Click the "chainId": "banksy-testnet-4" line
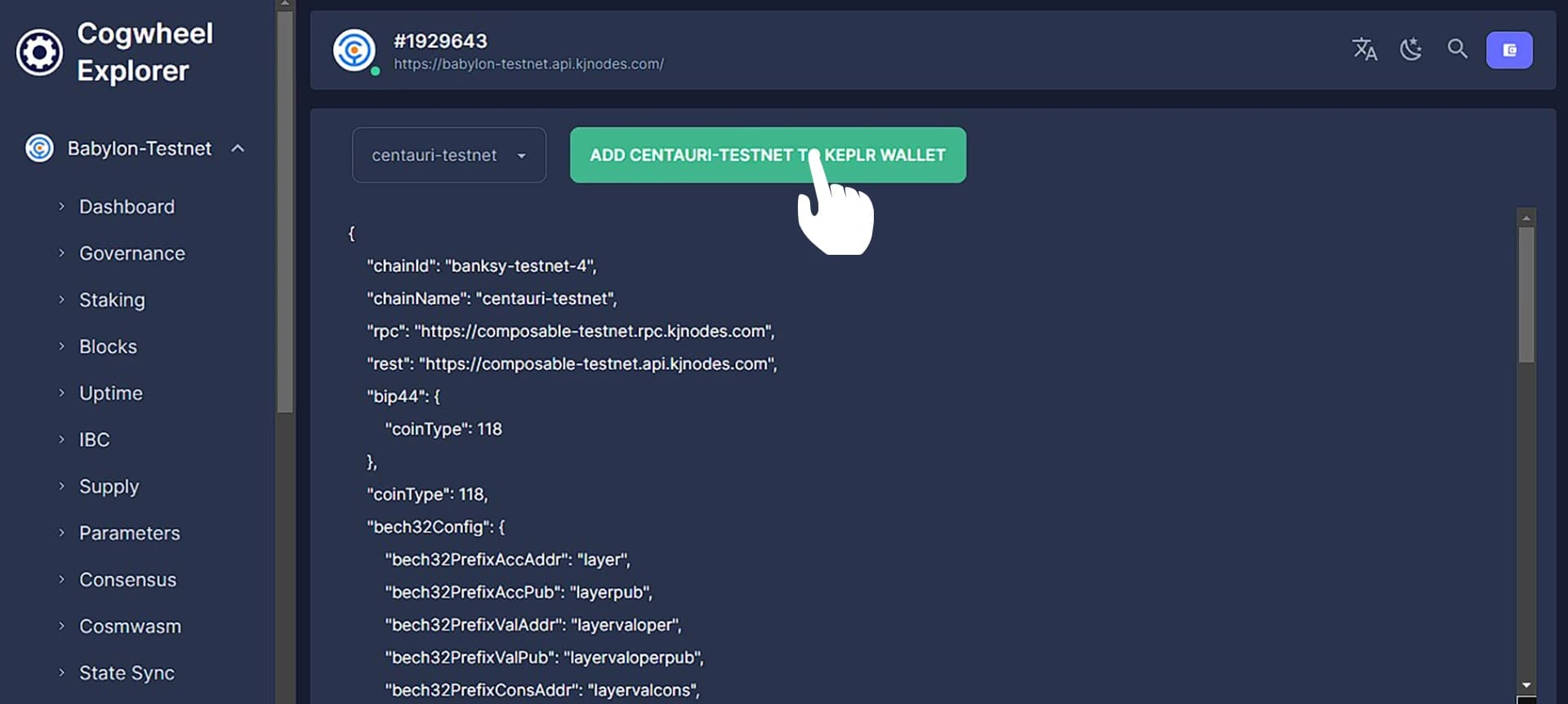The height and width of the screenshot is (704, 1568). pyautogui.click(x=481, y=265)
